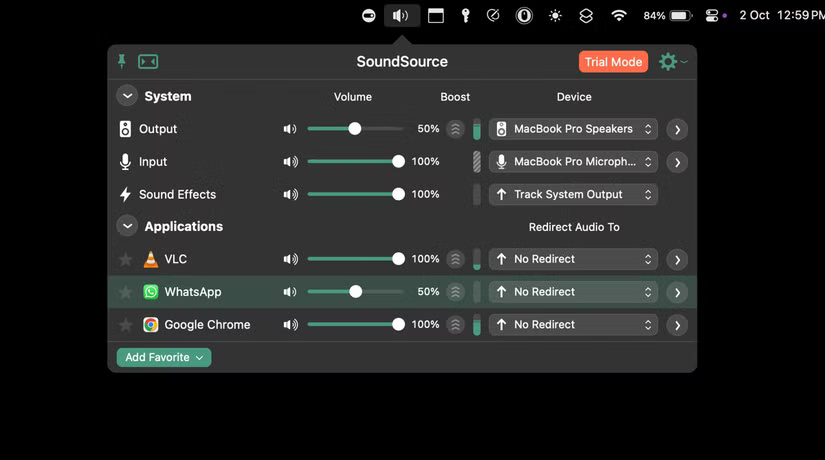This screenshot has height=460, width=825.
Task: Mute the WhatsApp volume speaker
Action: 290,292
